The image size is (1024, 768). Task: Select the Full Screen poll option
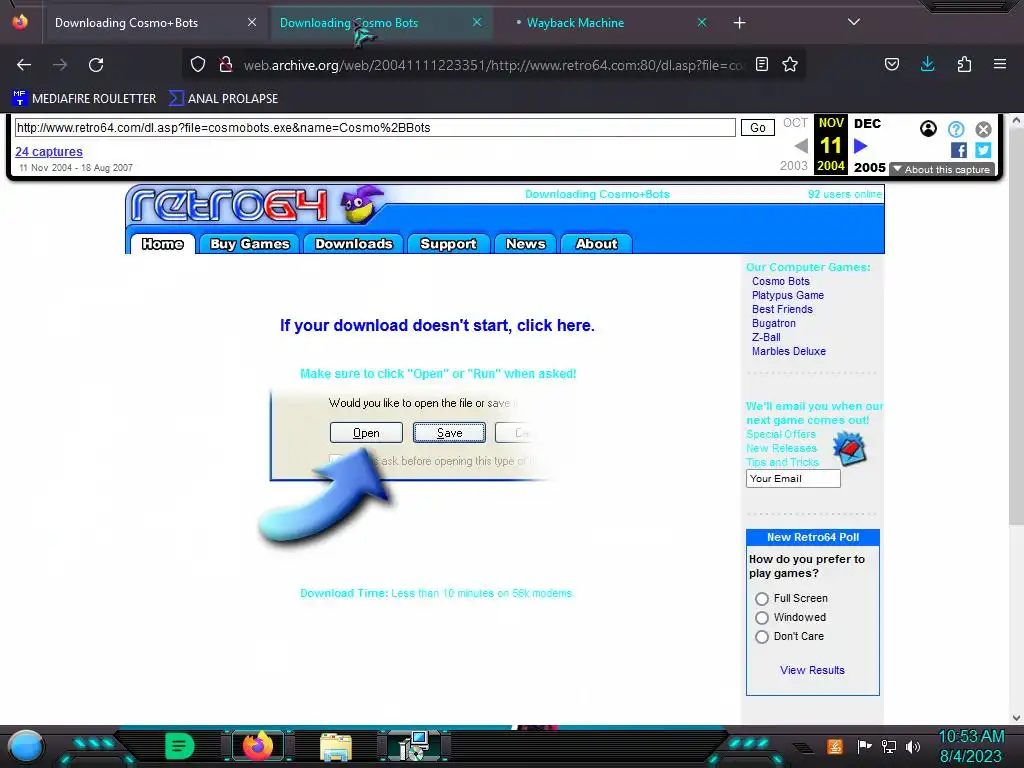pos(761,598)
